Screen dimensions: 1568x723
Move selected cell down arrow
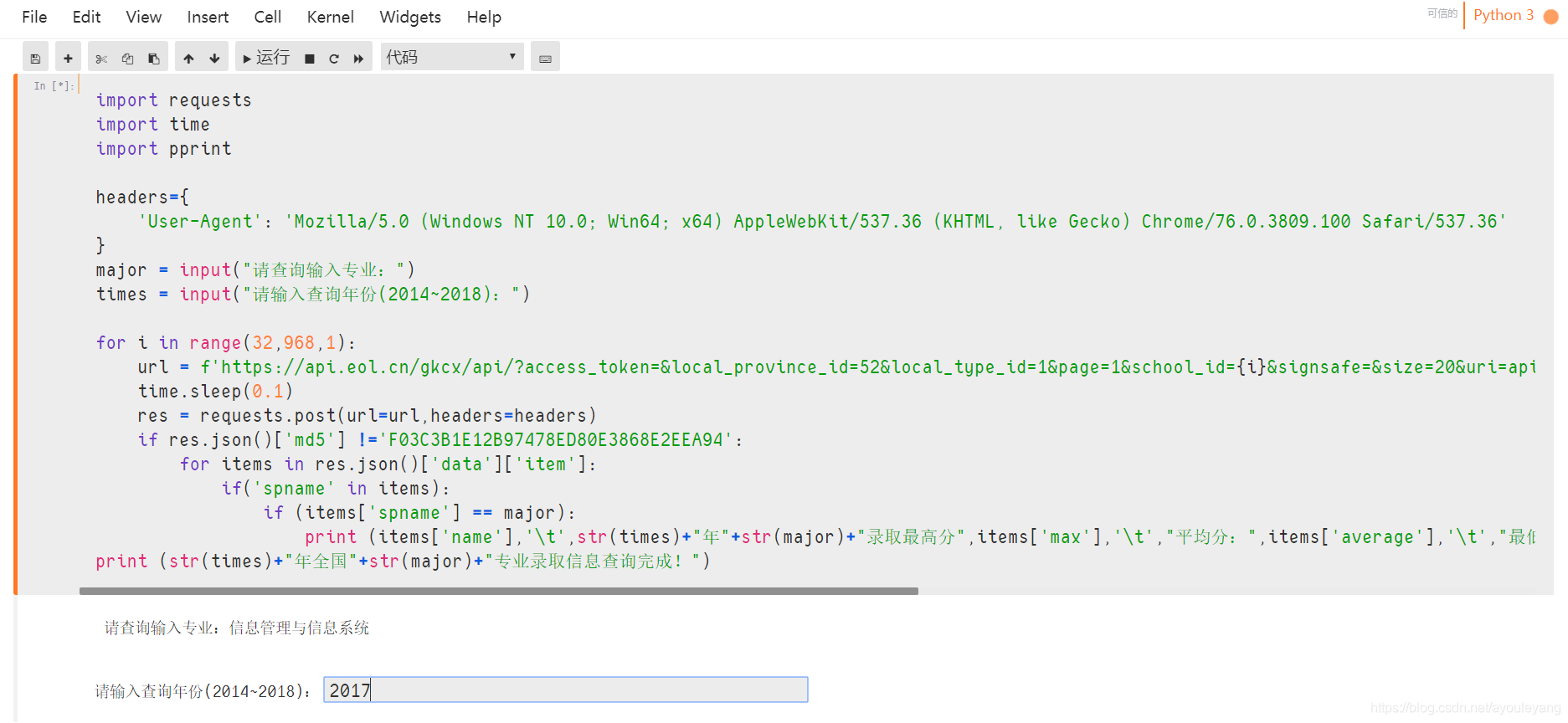pyautogui.click(x=214, y=58)
